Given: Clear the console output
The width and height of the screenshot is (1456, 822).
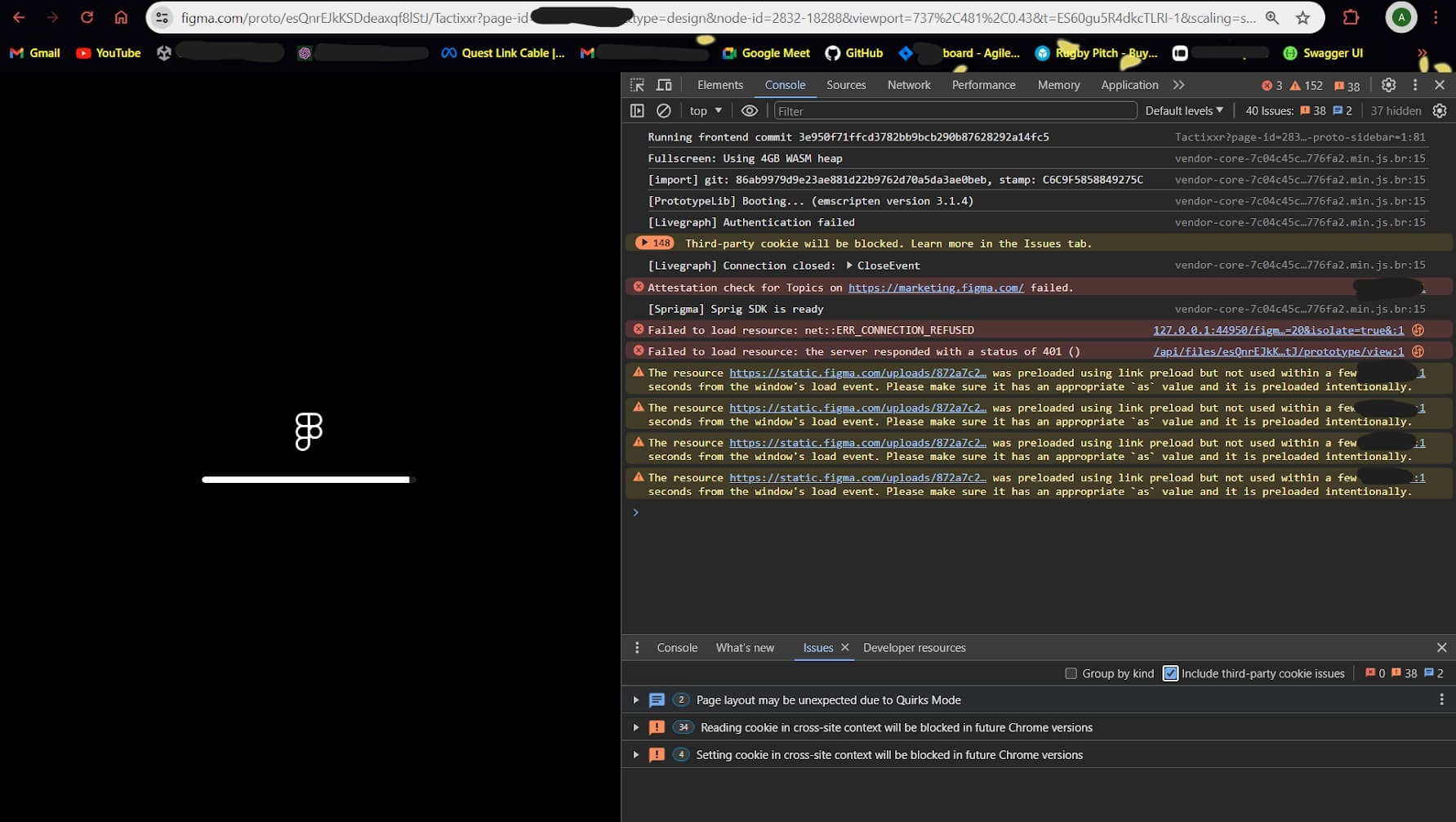Looking at the screenshot, I should pyautogui.click(x=664, y=110).
